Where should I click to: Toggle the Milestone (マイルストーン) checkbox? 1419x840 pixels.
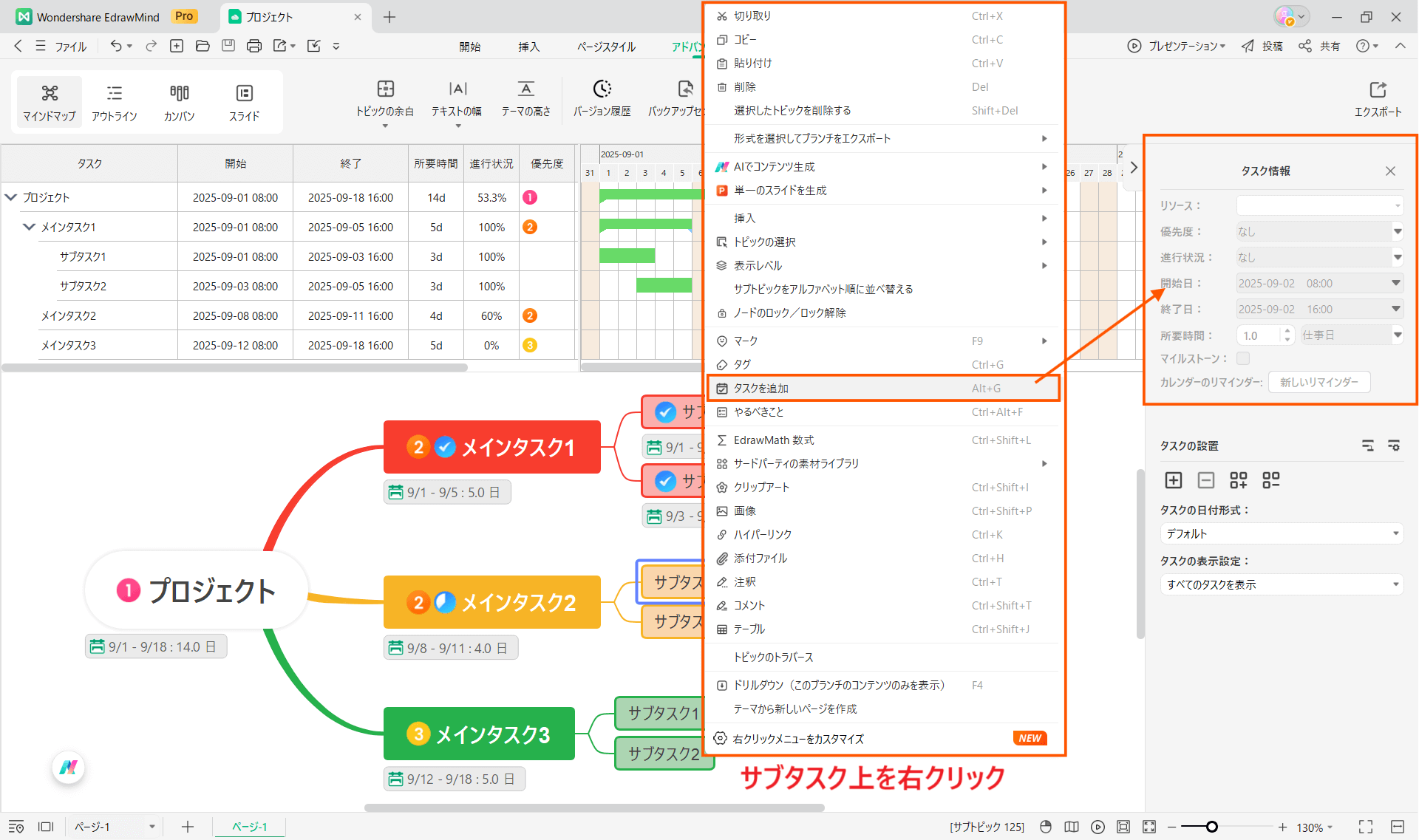pos(1243,358)
